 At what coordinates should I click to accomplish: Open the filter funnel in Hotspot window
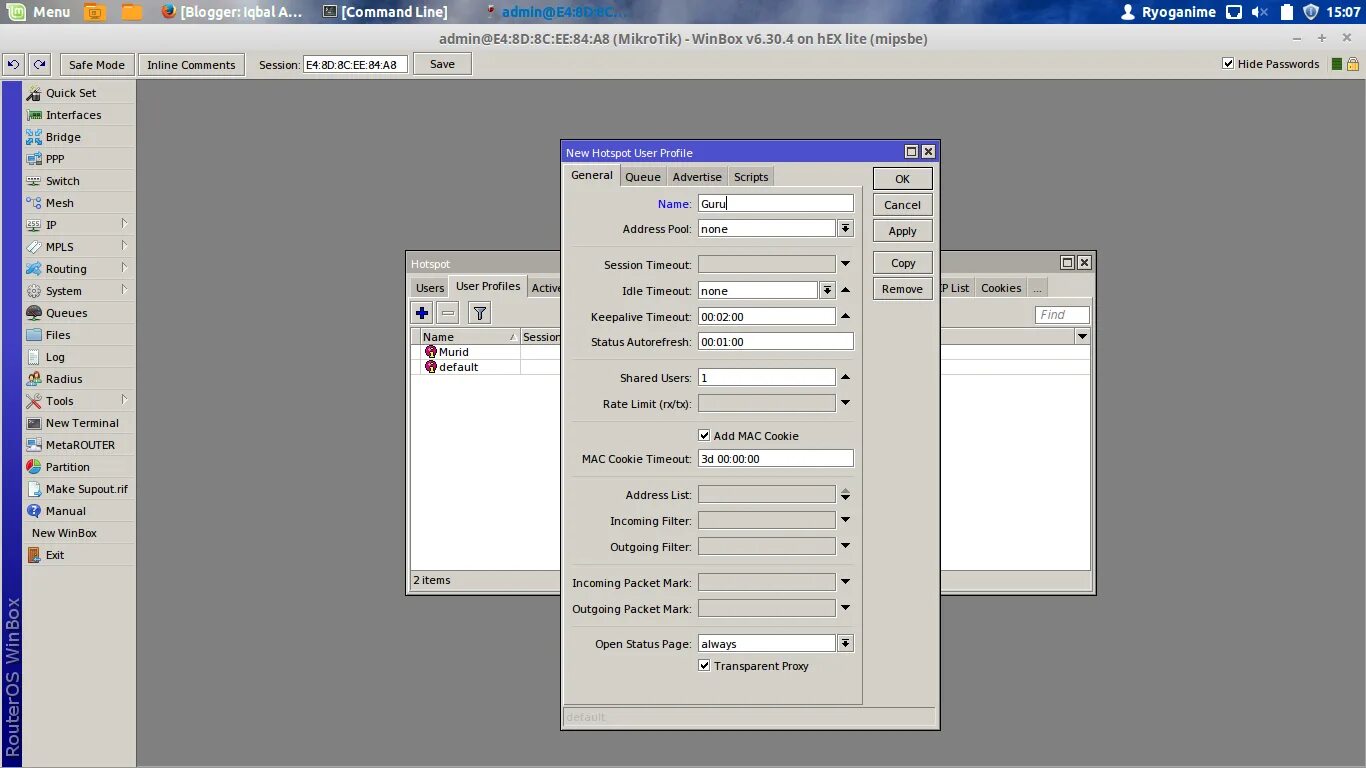point(480,313)
